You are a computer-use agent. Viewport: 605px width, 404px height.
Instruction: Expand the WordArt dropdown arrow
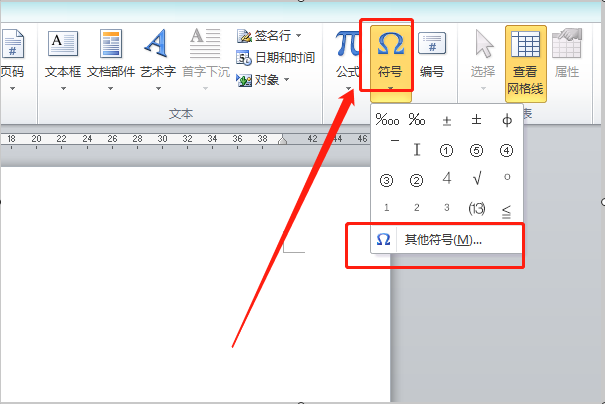[x=158, y=89]
